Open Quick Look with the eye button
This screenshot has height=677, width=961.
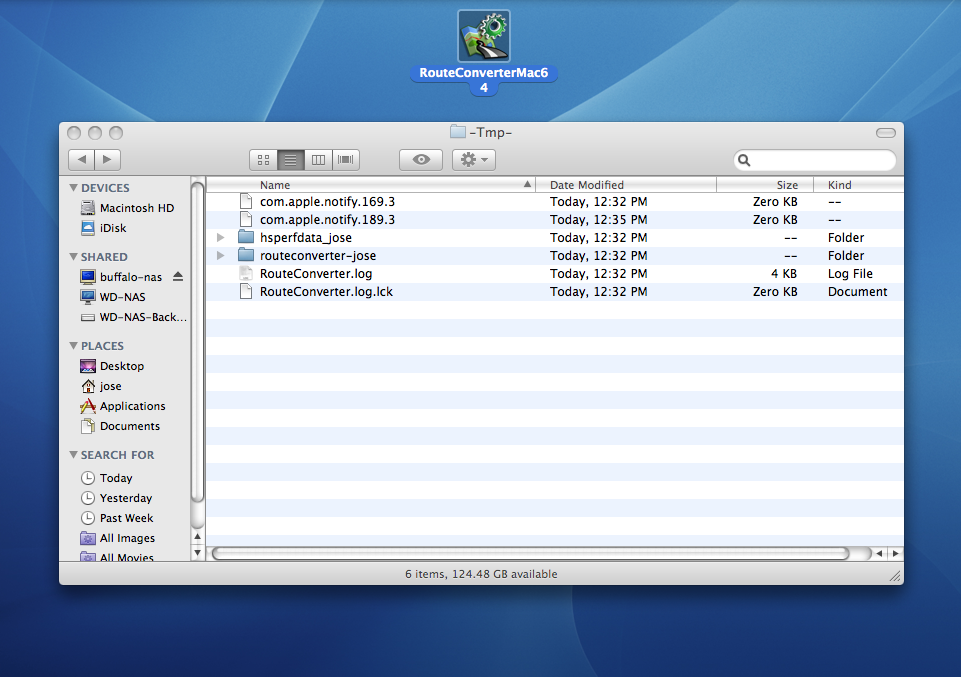coord(421,160)
